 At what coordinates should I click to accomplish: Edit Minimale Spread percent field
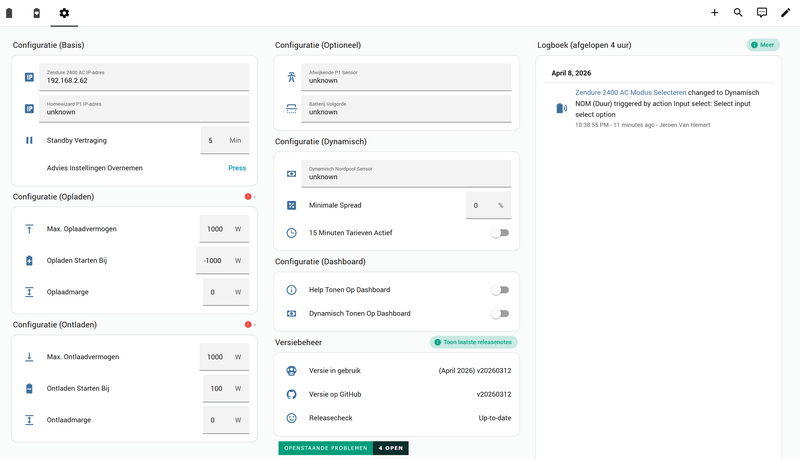pos(488,205)
